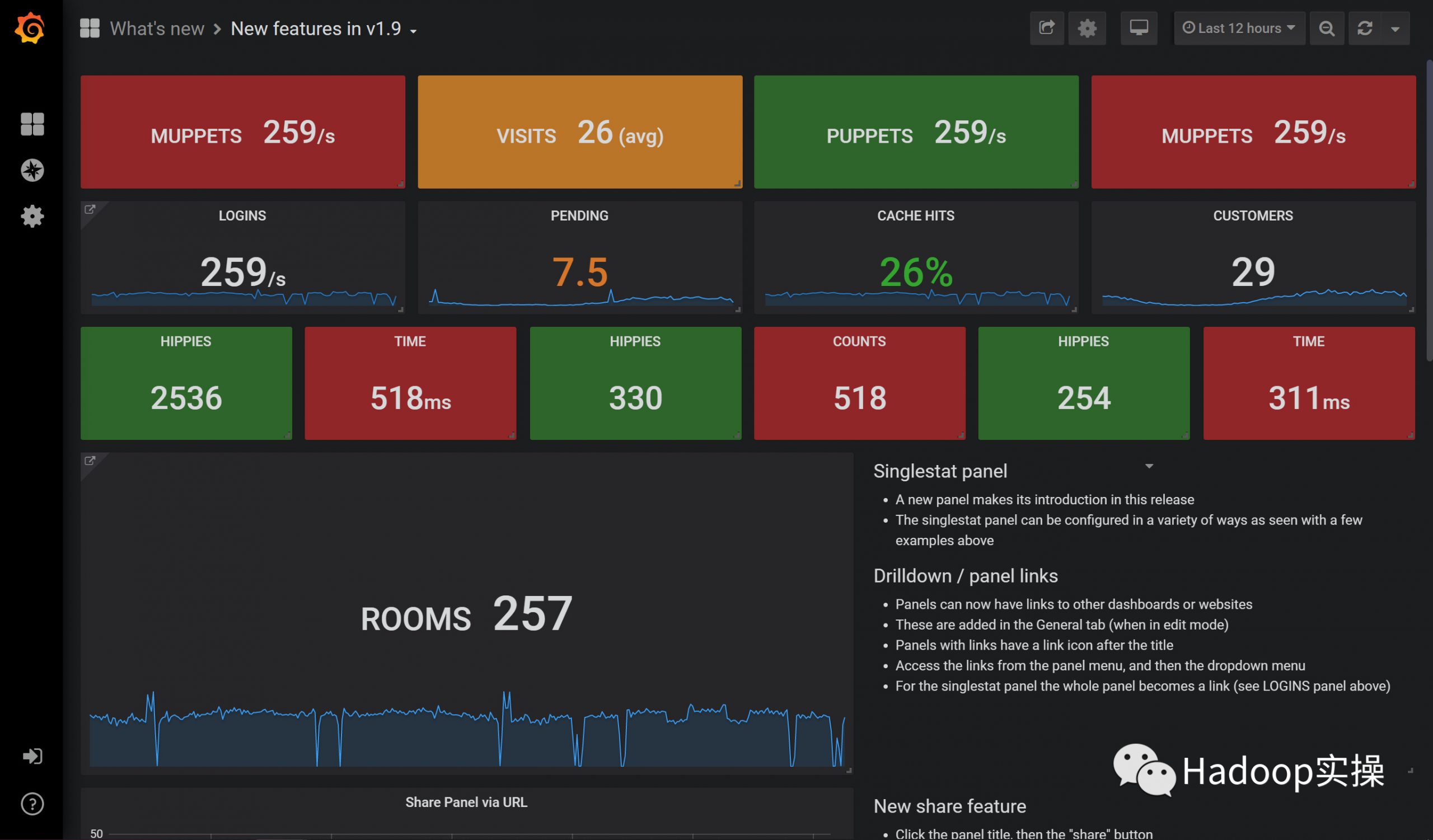The height and width of the screenshot is (840, 1433).
Task: Click the HIPPIES 330 panel title
Action: 635,341
